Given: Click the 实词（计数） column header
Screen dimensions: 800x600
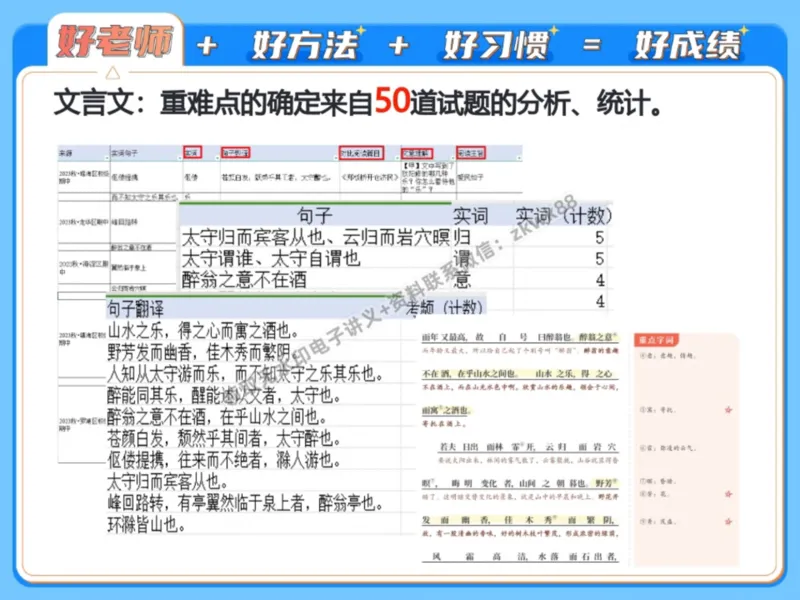Looking at the screenshot, I should [x=563, y=215].
